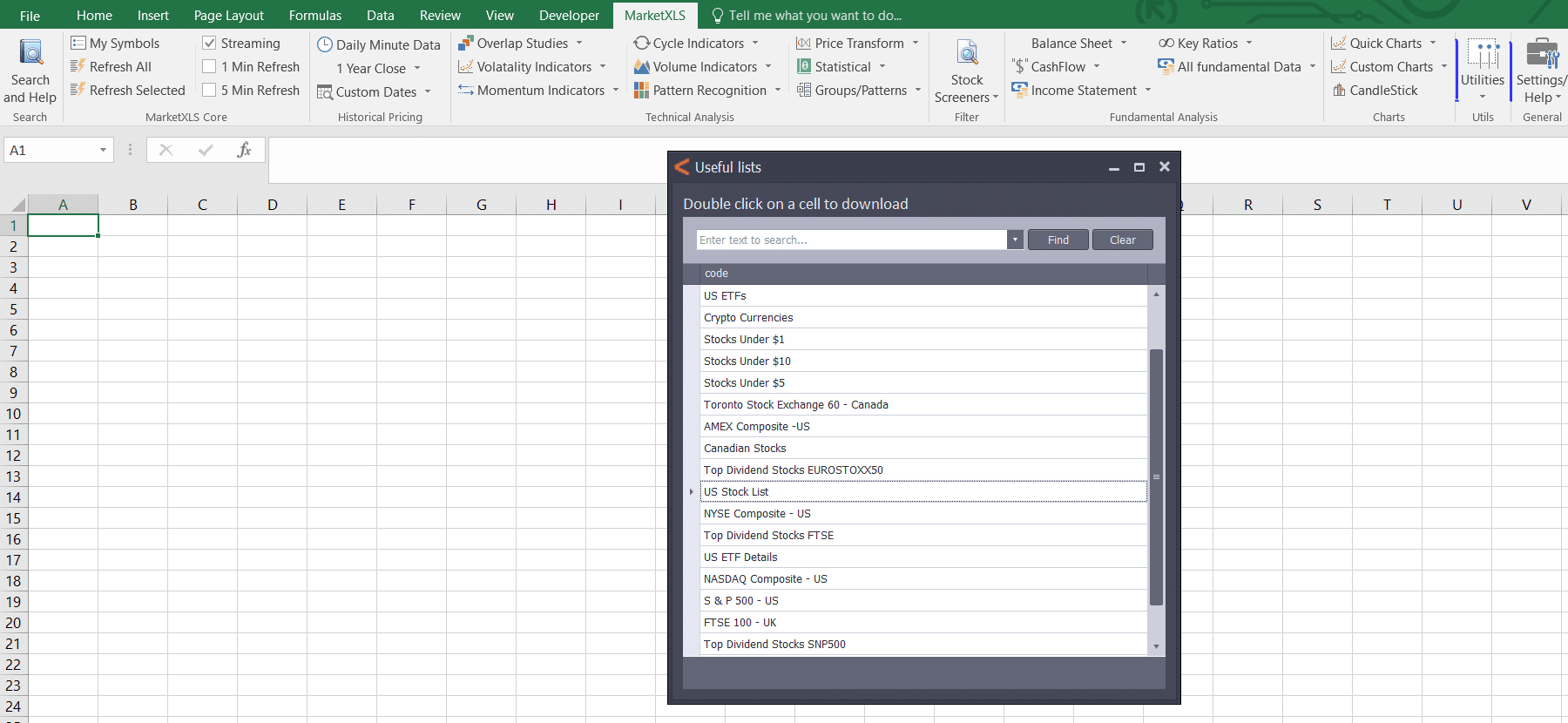Expand Cycle Indicators dropdown arrow
Screen dimensions: 1568x723
pos(755,43)
